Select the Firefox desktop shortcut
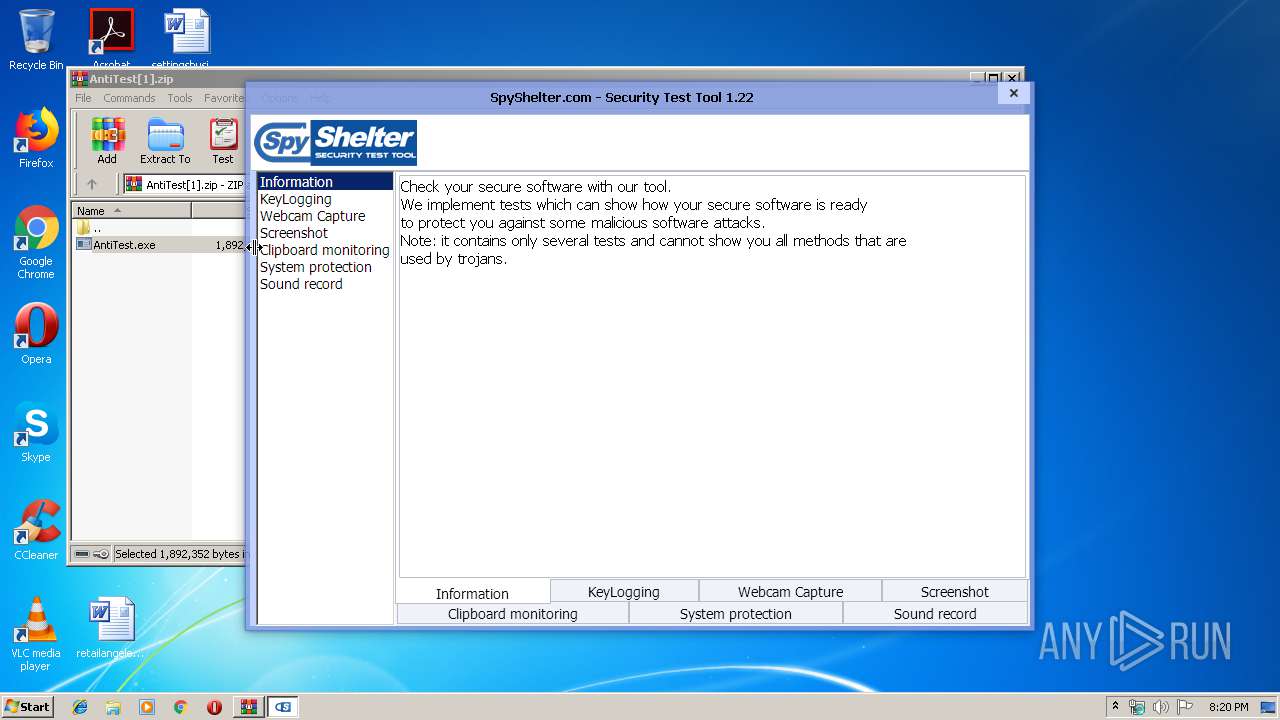1280x720 pixels. [x=36, y=138]
